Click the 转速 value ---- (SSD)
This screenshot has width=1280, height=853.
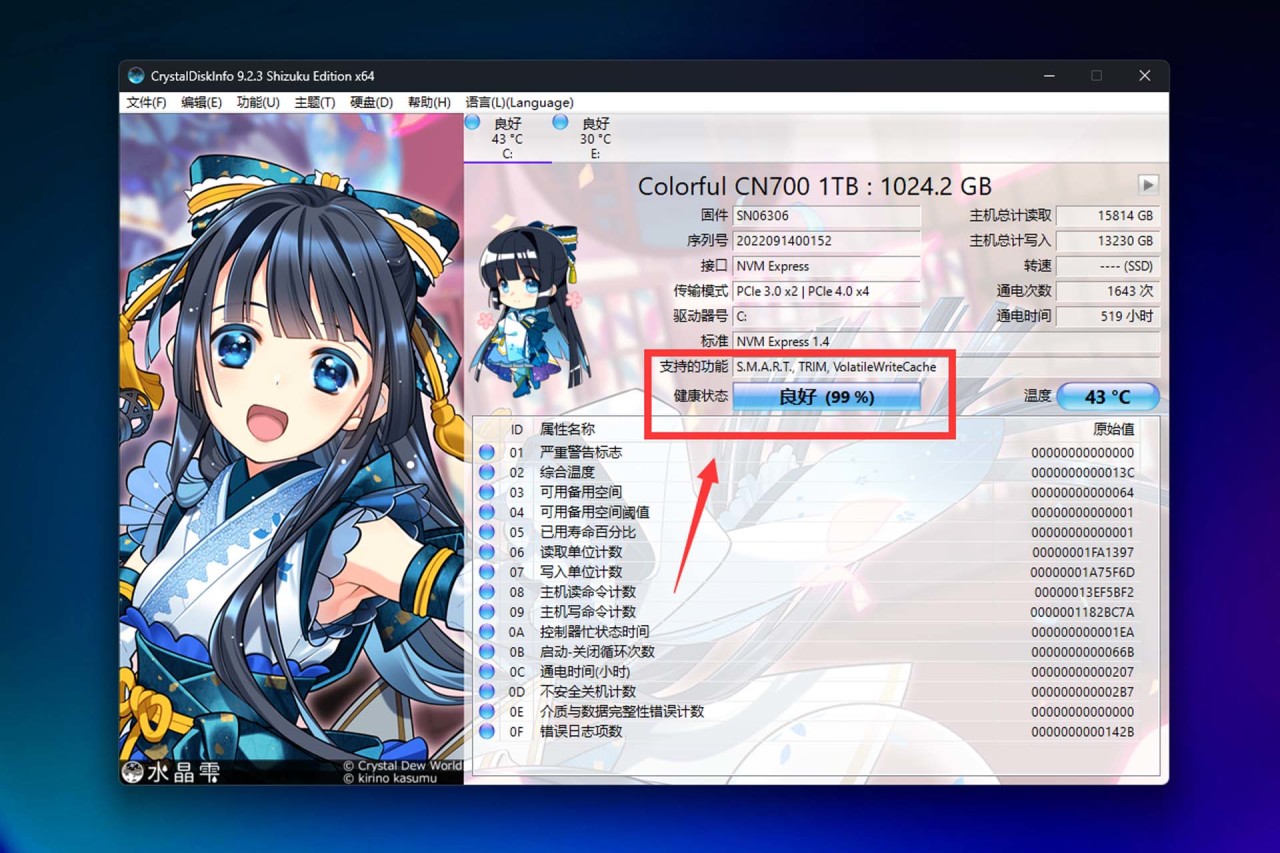(x=1108, y=266)
